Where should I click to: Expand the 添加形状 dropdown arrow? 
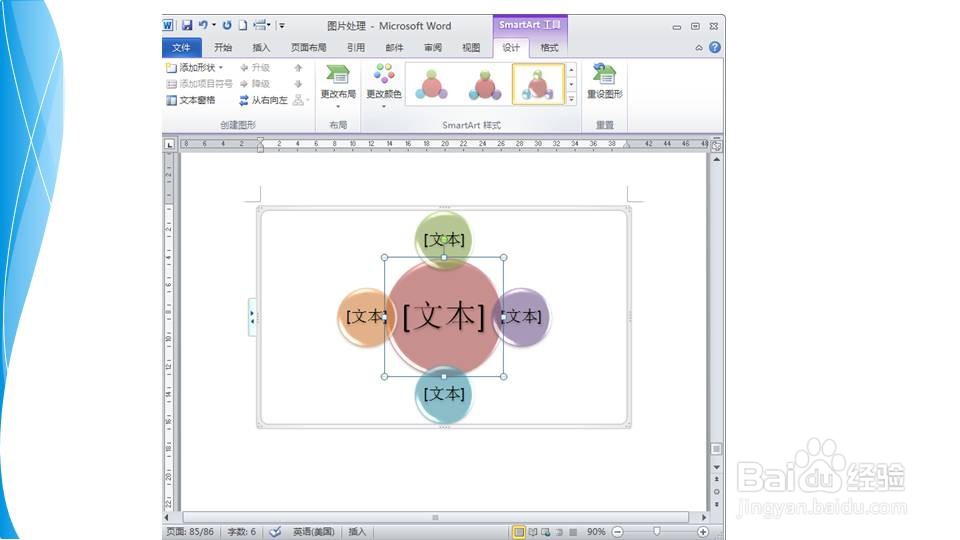click(221, 67)
